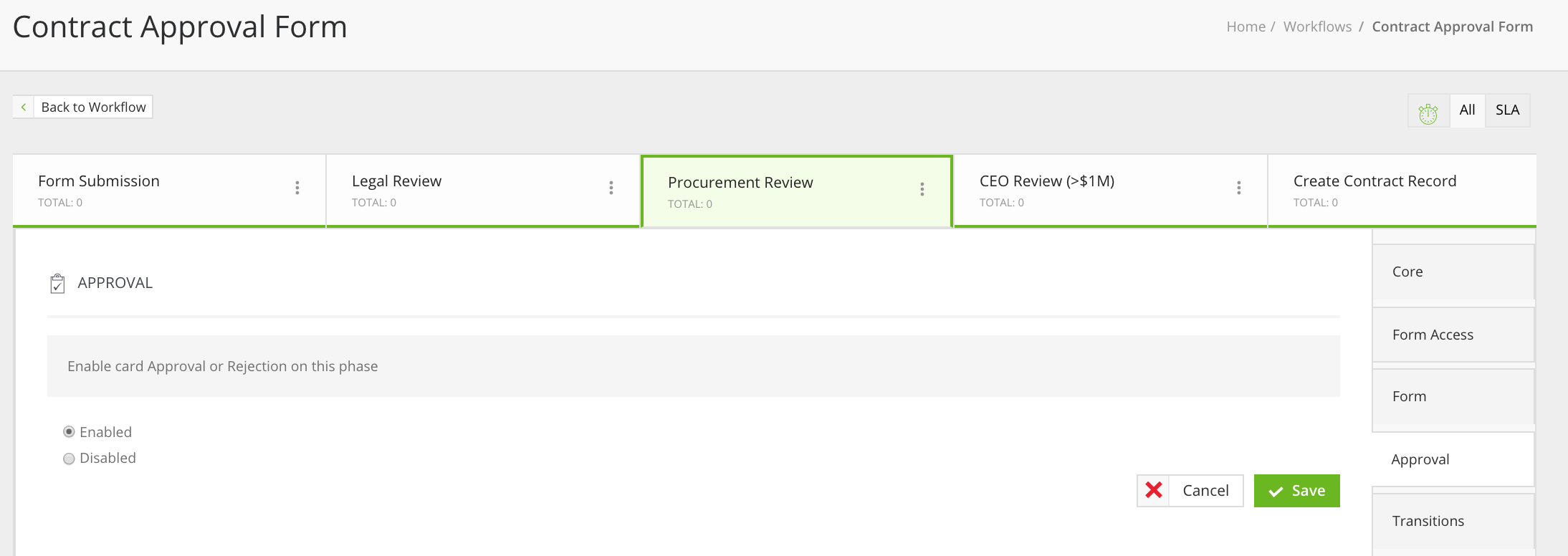Open Legal Review phase options menu
Image resolution: width=1568 pixels, height=556 pixels.
coord(611,188)
